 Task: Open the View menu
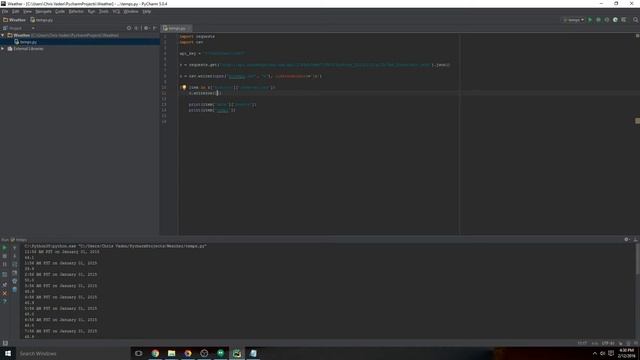click(x=27, y=11)
